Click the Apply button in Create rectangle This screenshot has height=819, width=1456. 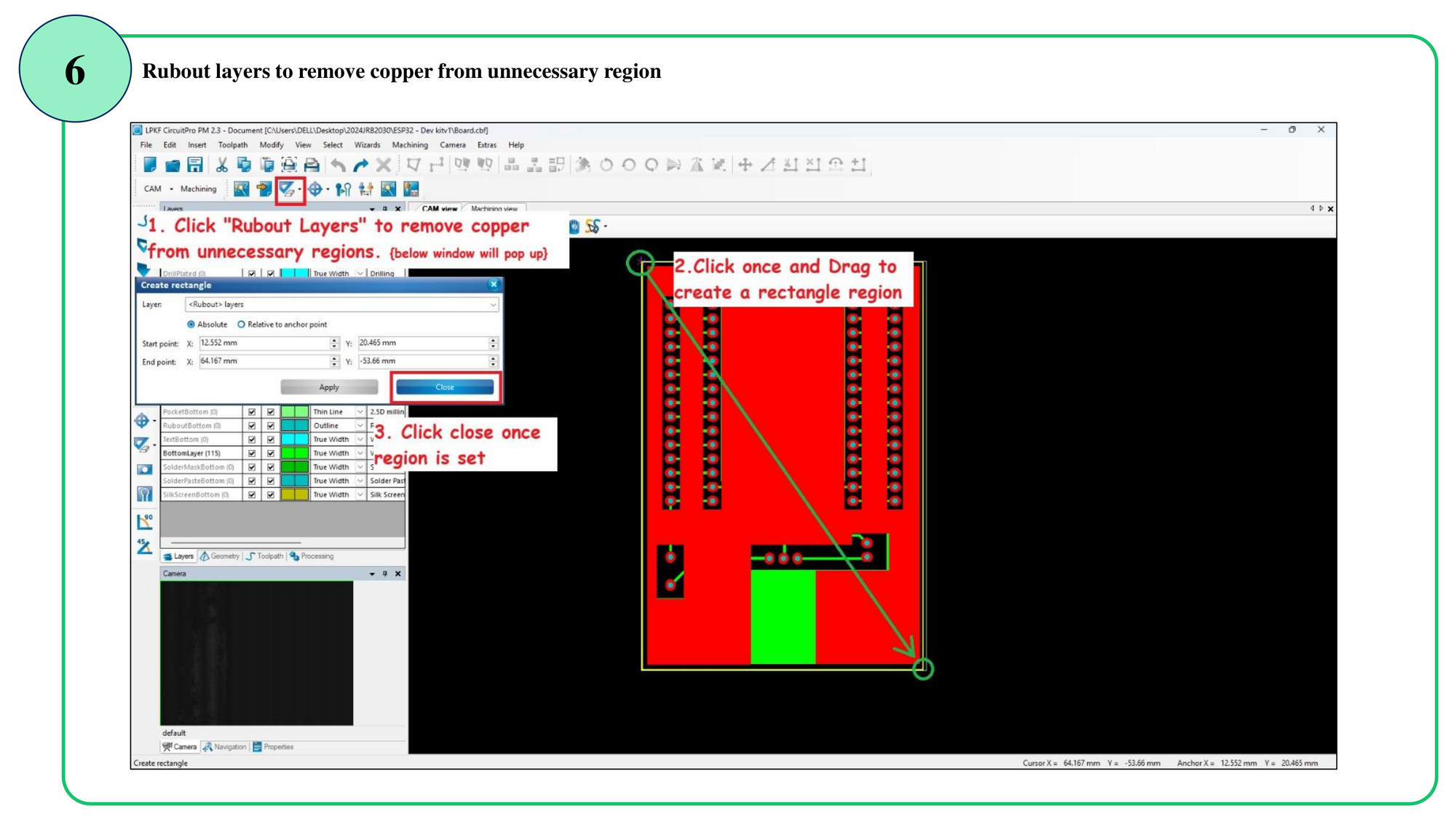329,387
